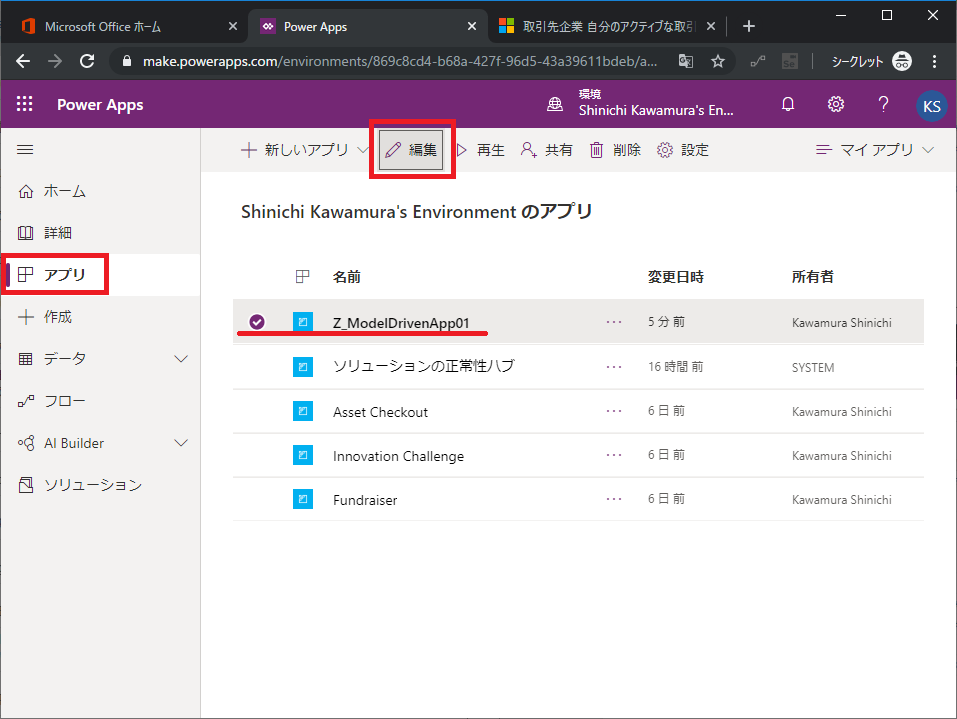Open the Fundraiser app link
This screenshot has width=957, height=719.
(365, 500)
